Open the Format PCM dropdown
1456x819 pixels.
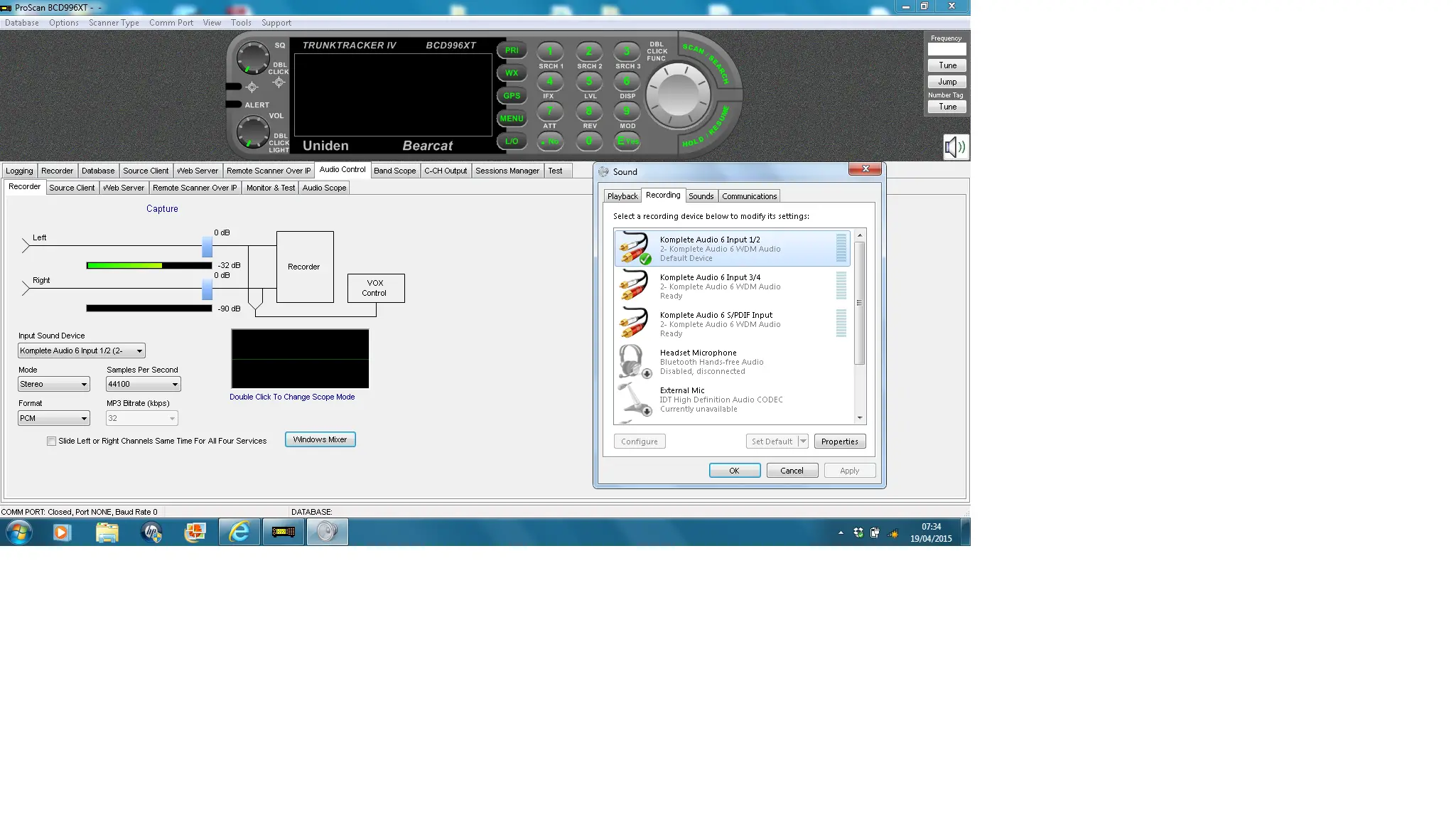tap(54, 418)
